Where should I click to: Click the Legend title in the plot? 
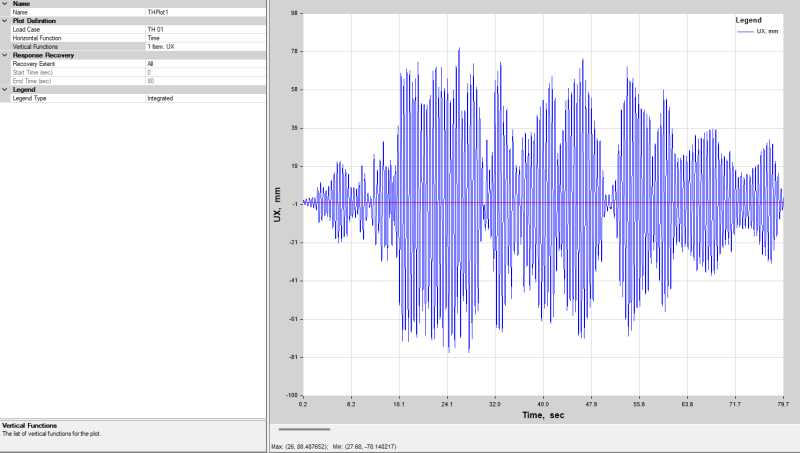pyautogui.click(x=748, y=20)
